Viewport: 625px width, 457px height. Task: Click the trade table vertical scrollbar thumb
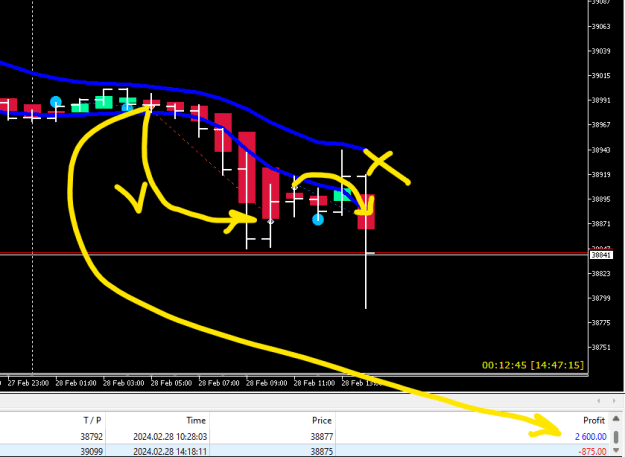pos(616,436)
